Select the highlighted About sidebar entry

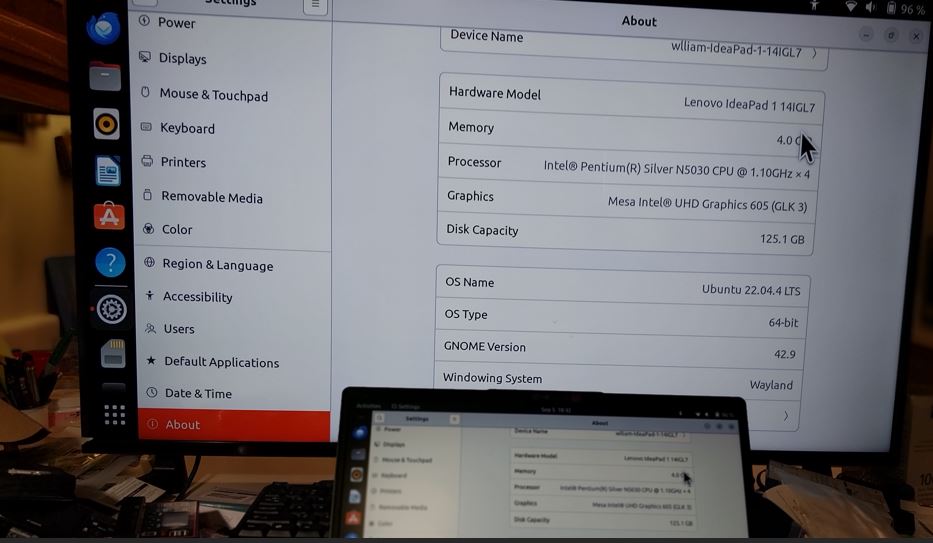234,425
